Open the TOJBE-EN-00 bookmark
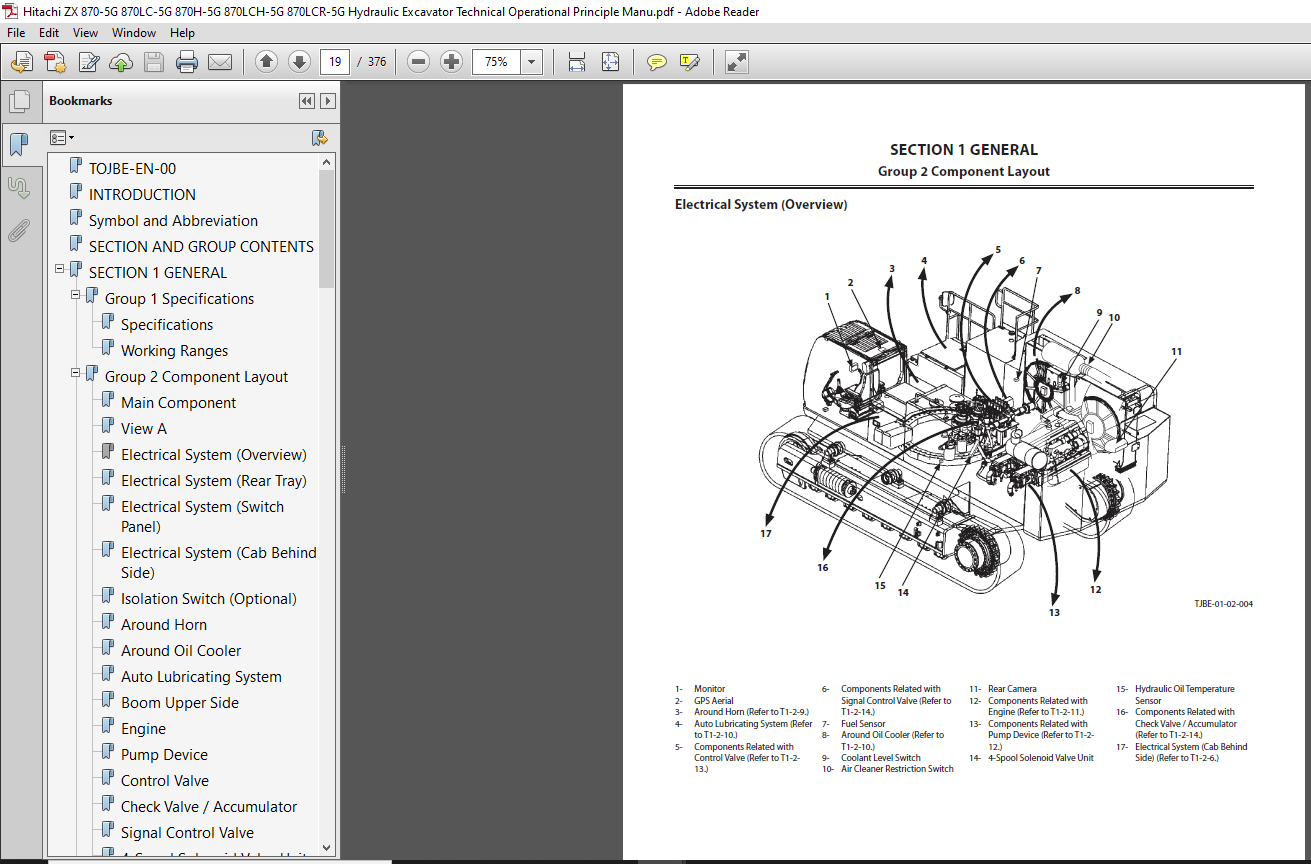Screen dimensions: 1311x864 pos(132,169)
